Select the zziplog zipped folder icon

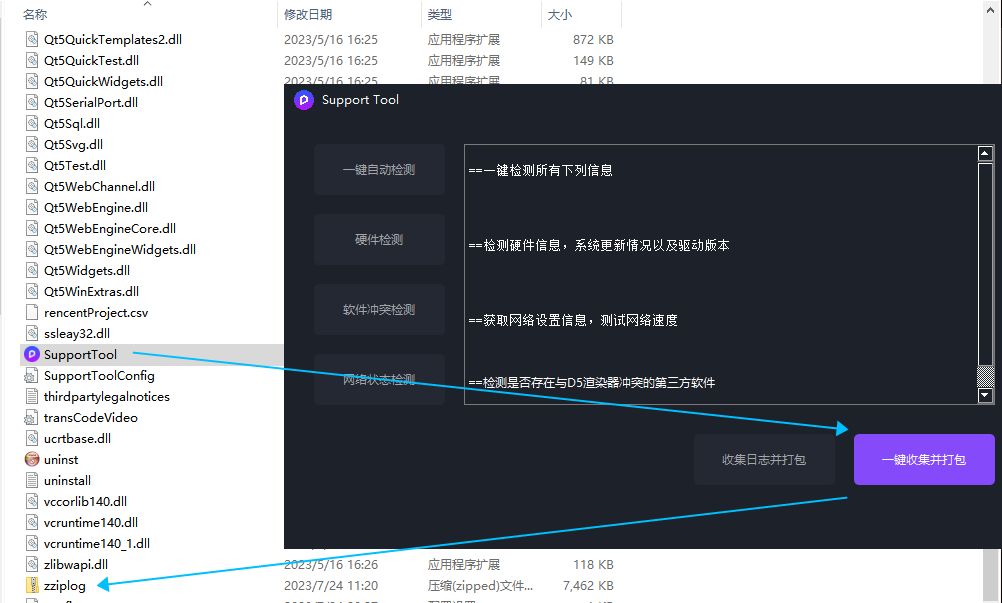coord(32,586)
